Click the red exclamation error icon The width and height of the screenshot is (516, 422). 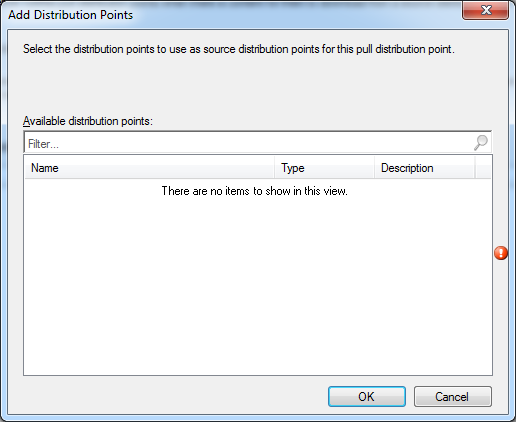pos(501,253)
